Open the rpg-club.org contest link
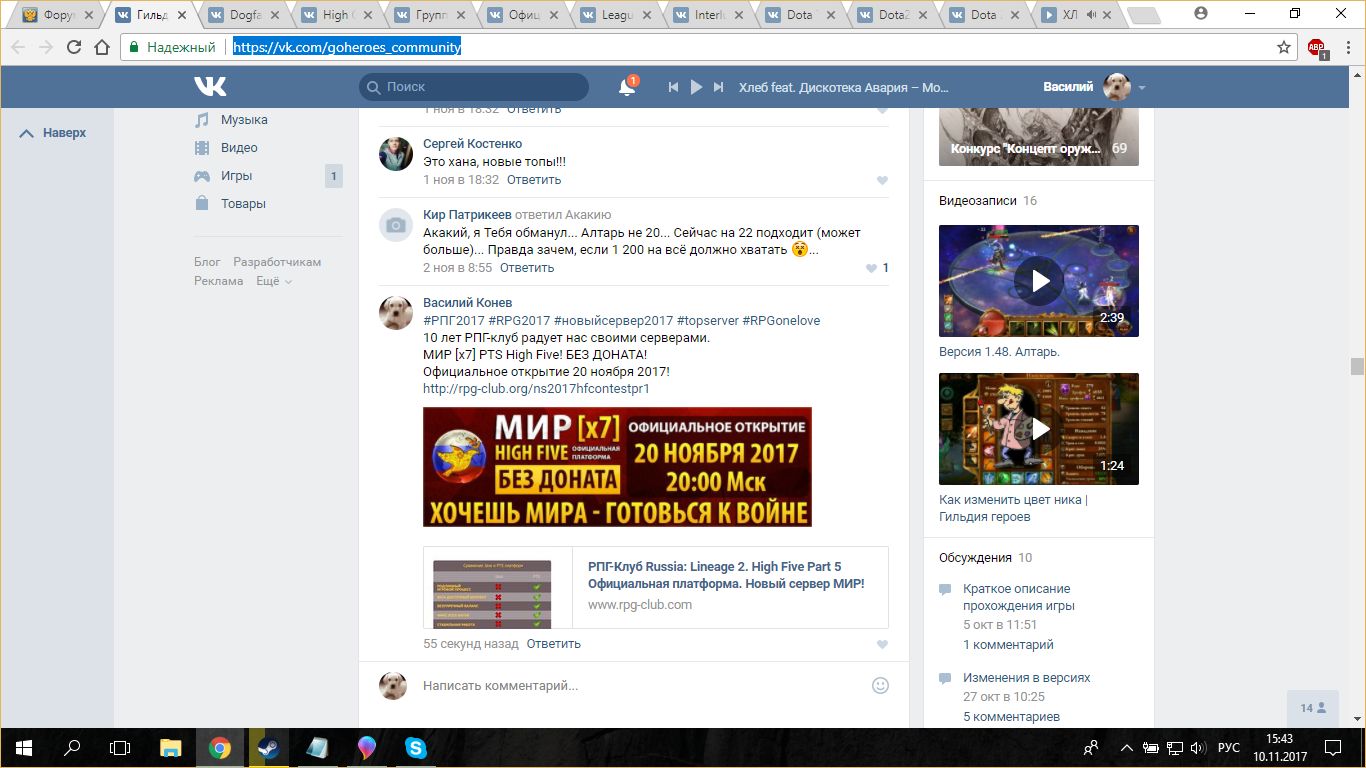The height and width of the screenshot is (768, 1366). (535, 389)
